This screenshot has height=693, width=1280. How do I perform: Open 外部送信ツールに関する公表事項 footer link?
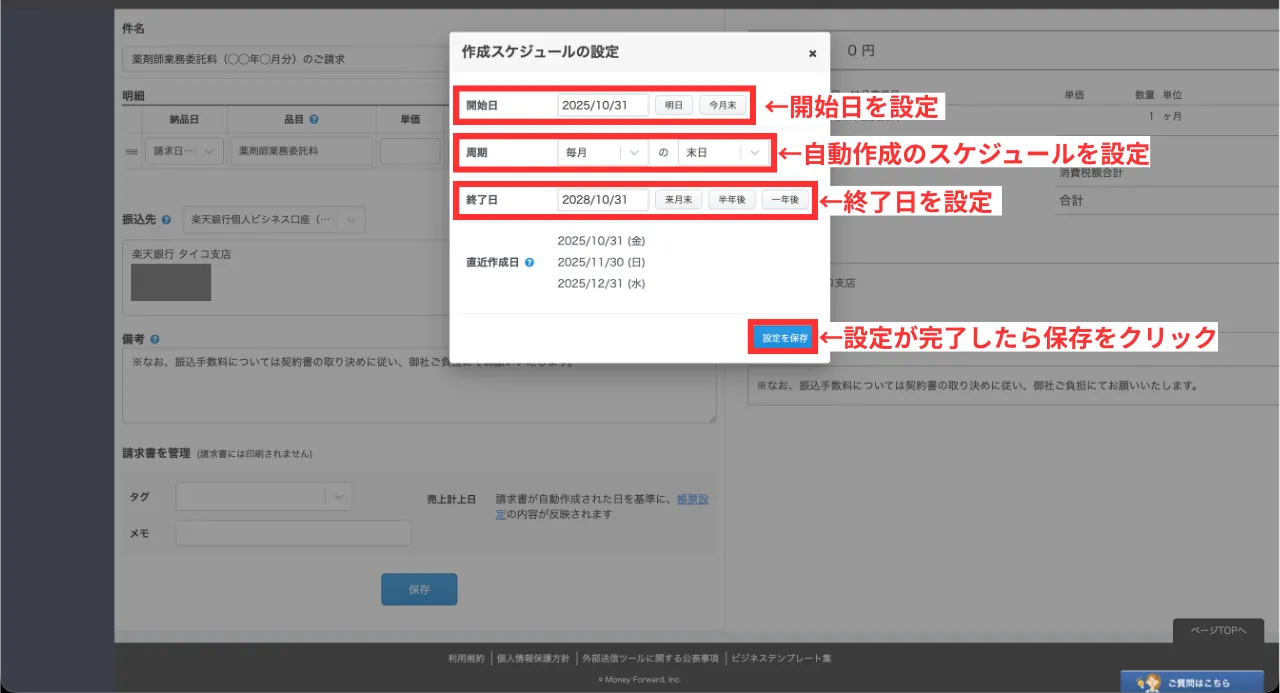tap(651, 659)
